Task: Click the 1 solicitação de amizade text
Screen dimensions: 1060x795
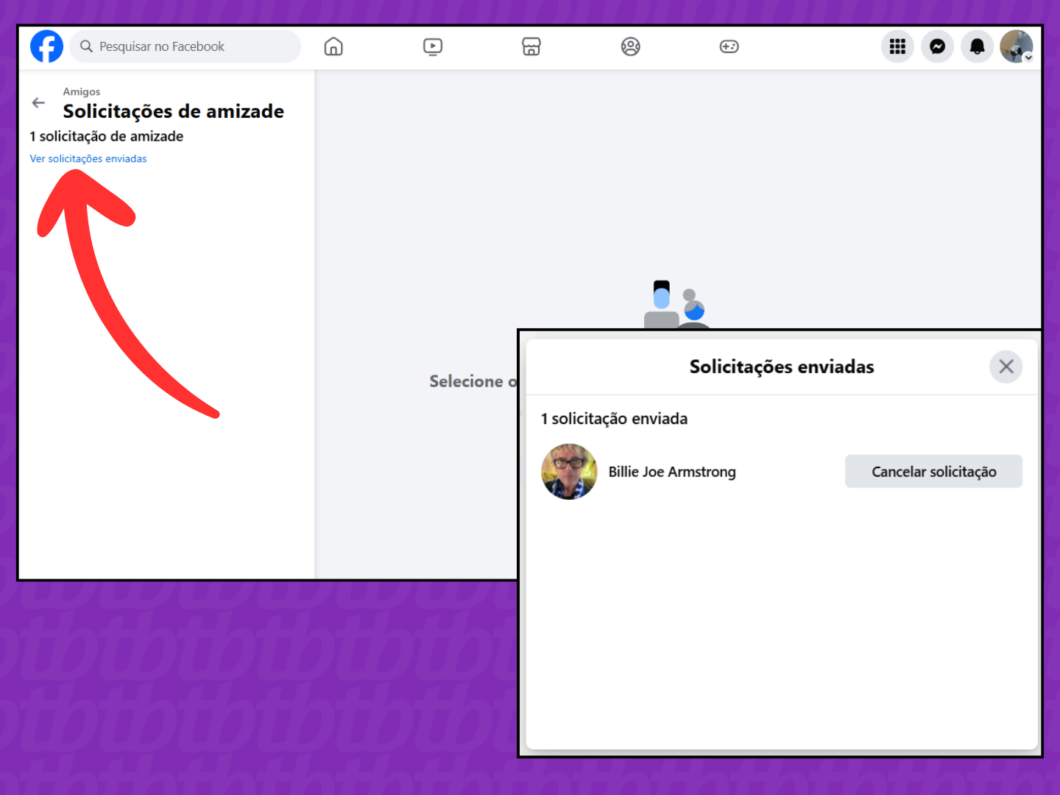Action: [106, 136]
